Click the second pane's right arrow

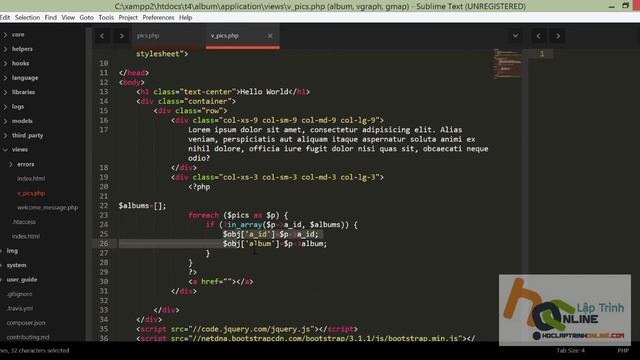click(x=558, y=36)
